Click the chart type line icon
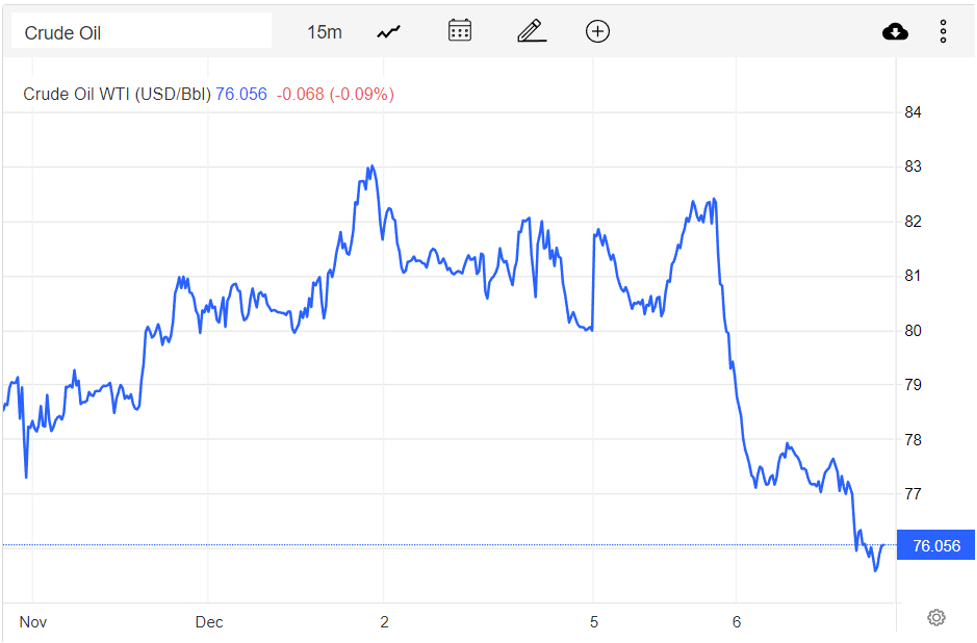This screenshot has height=643, width=977. 388,32
